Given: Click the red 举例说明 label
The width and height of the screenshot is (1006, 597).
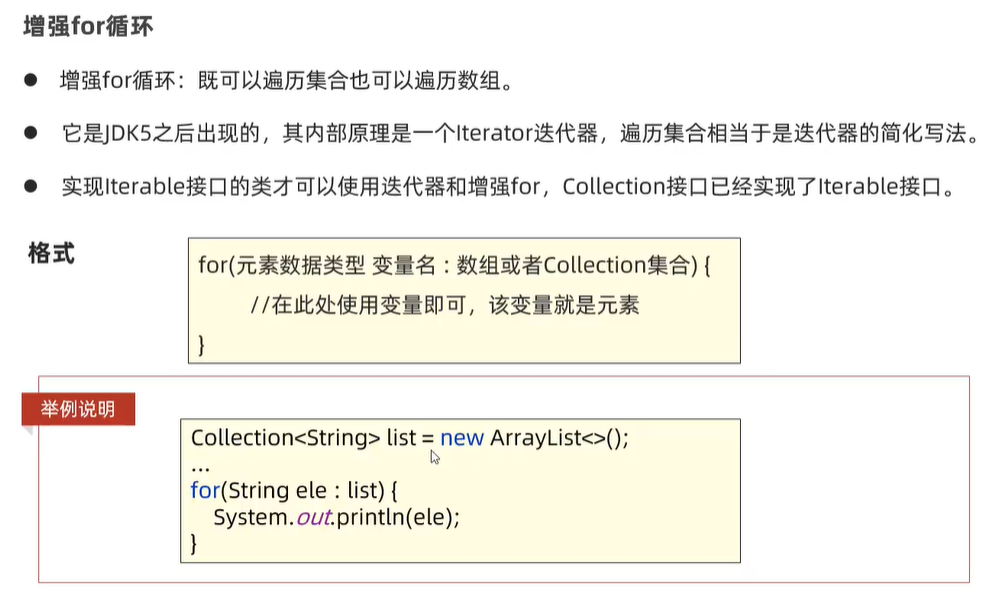Looking at the screenshot, I should point(77,409).
